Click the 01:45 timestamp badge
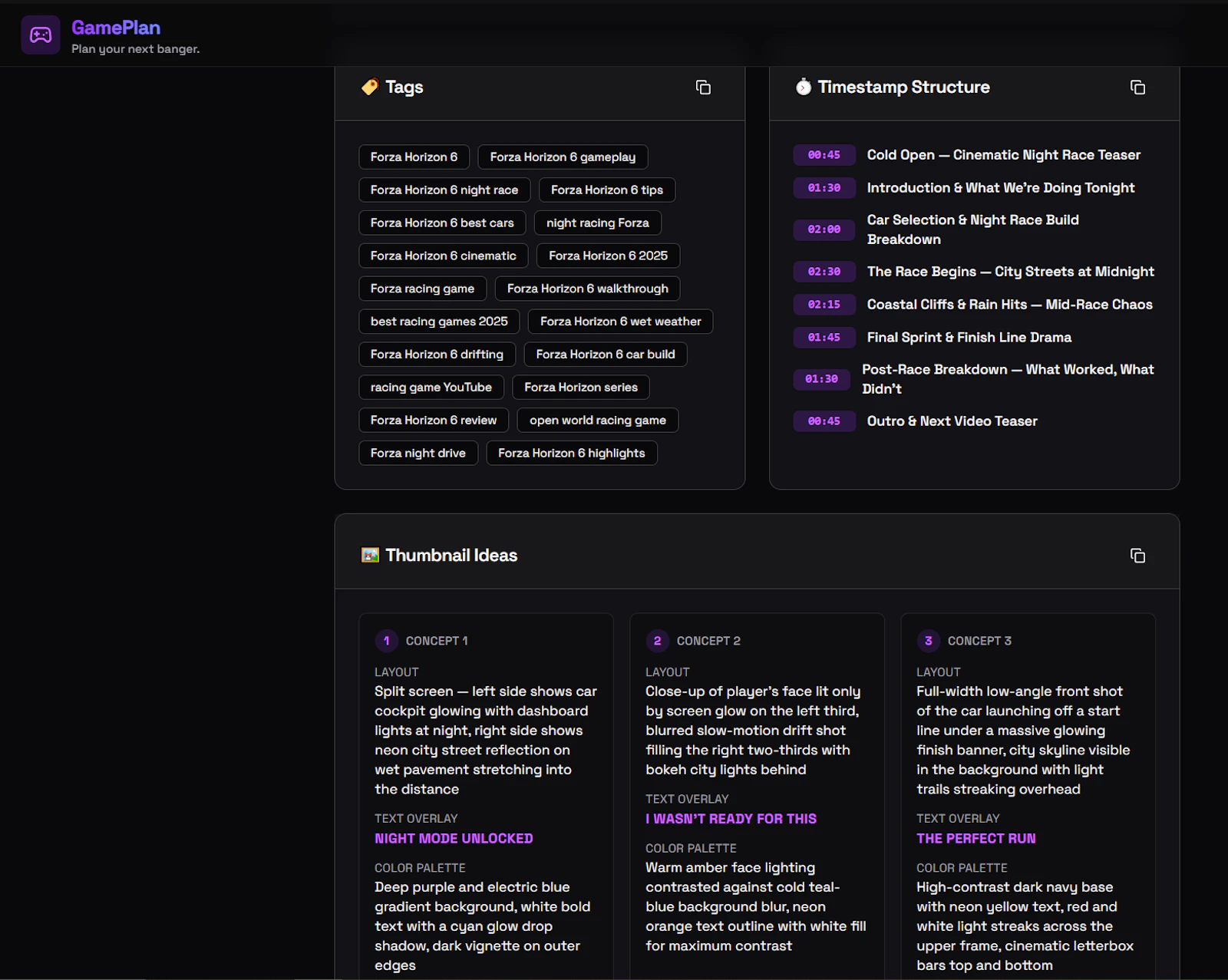Viewport: 1228px width, 980px height. click(824, 338)
